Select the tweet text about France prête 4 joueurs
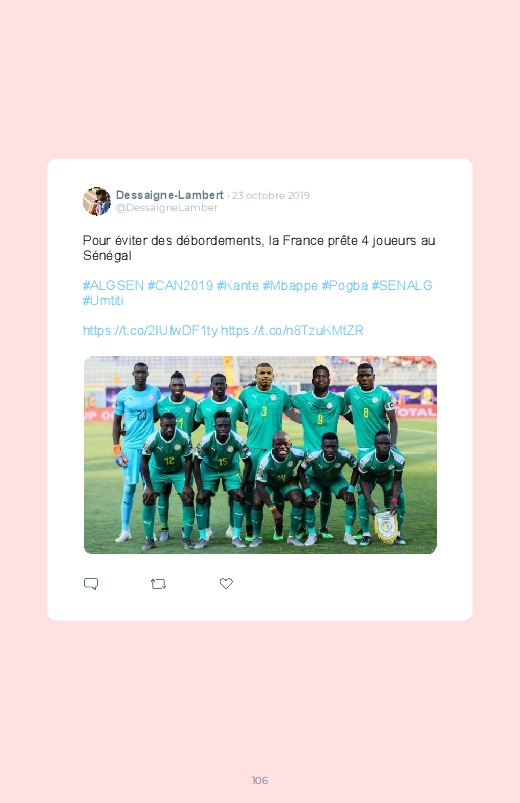Image resolution: width=520 pixels, height=803 pixels. pos(259,248)
